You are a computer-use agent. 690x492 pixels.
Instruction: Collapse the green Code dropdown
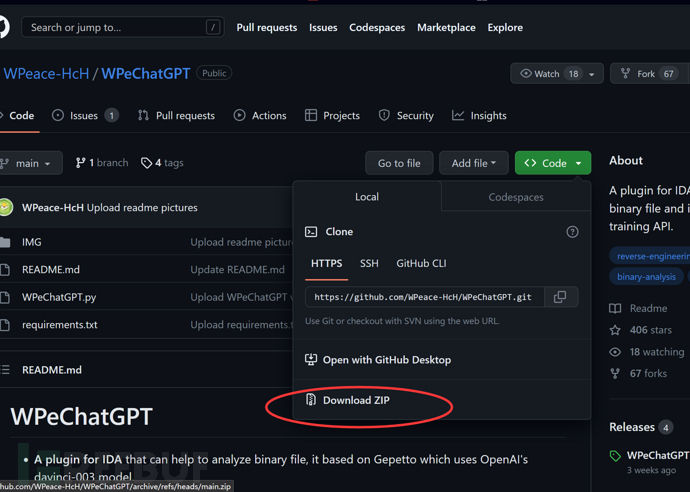click(x=553, y=163)
